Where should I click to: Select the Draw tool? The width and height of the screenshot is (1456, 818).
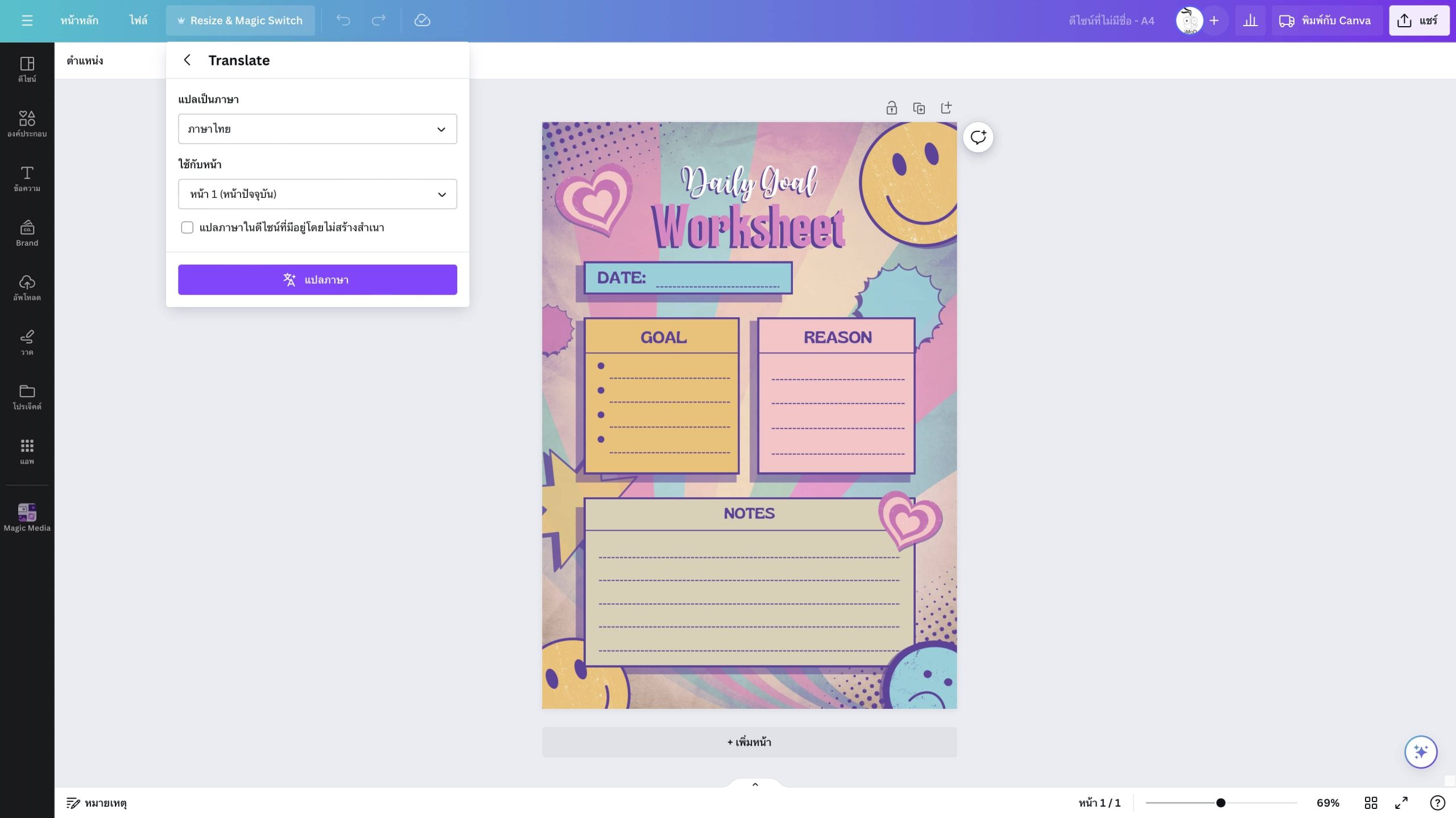pos(27,342)
